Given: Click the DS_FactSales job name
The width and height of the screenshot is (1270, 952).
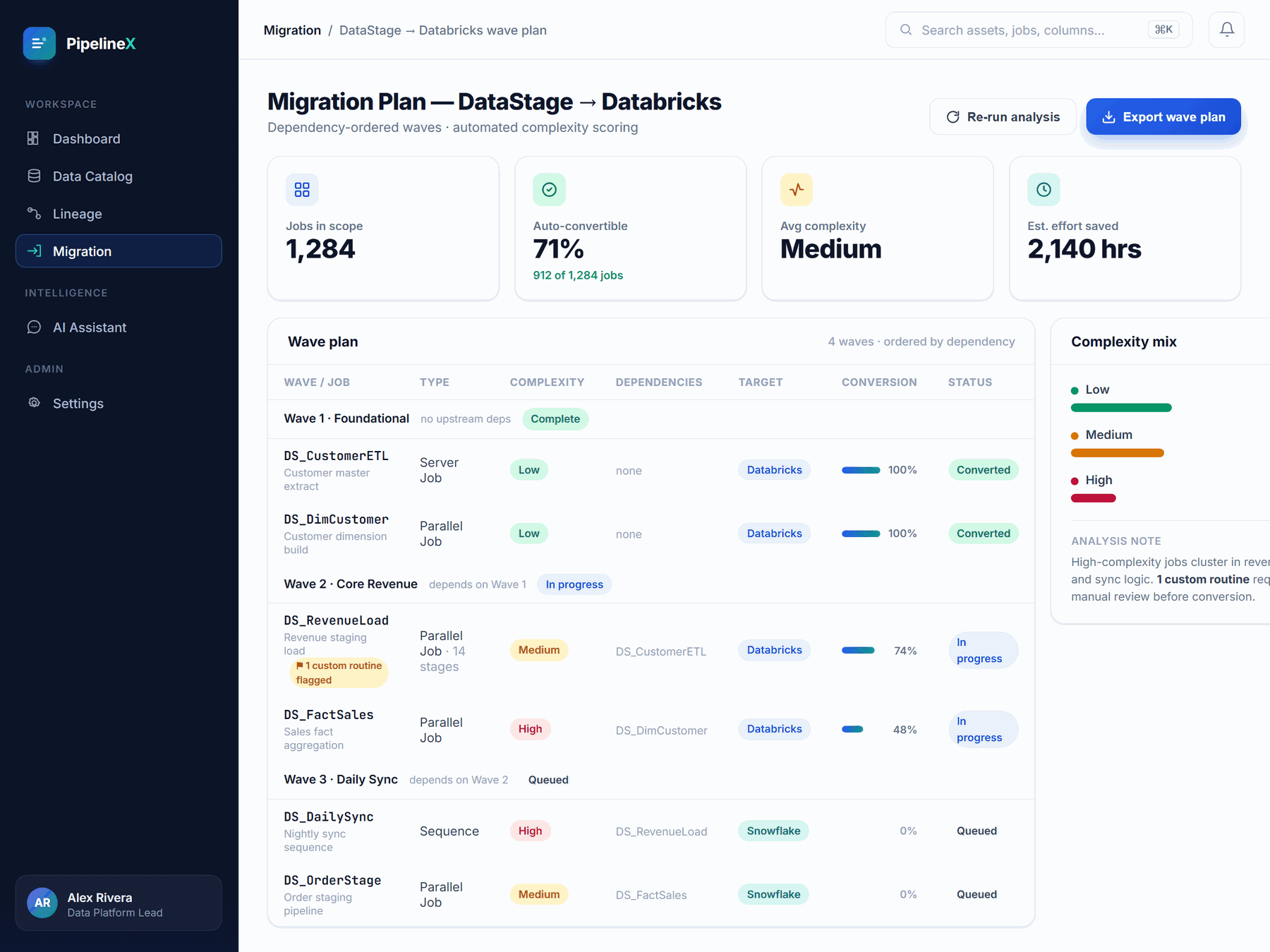Looking at the screenshot, I should click(329, 715).
